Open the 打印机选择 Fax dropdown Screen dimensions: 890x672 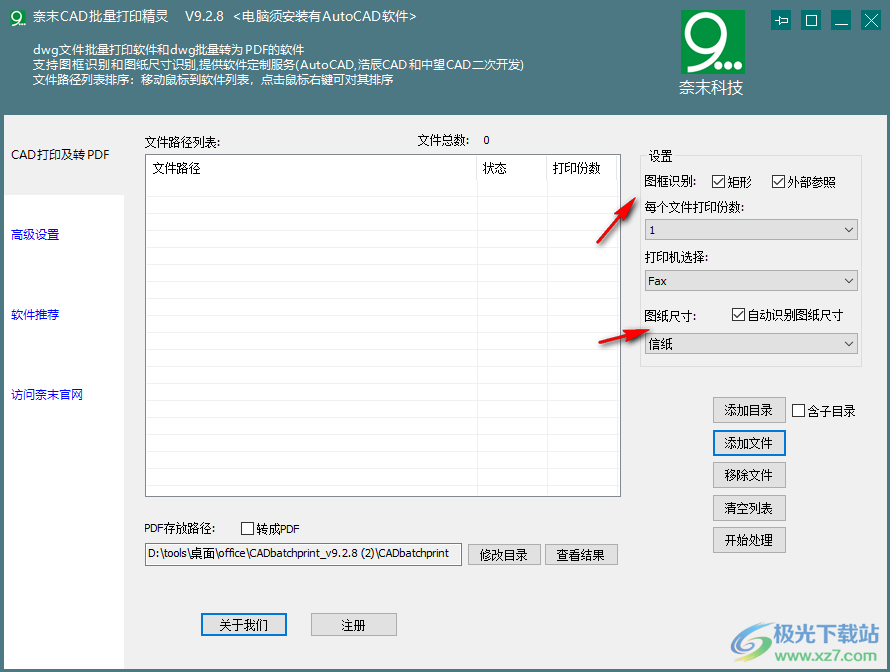pos(751,281)
